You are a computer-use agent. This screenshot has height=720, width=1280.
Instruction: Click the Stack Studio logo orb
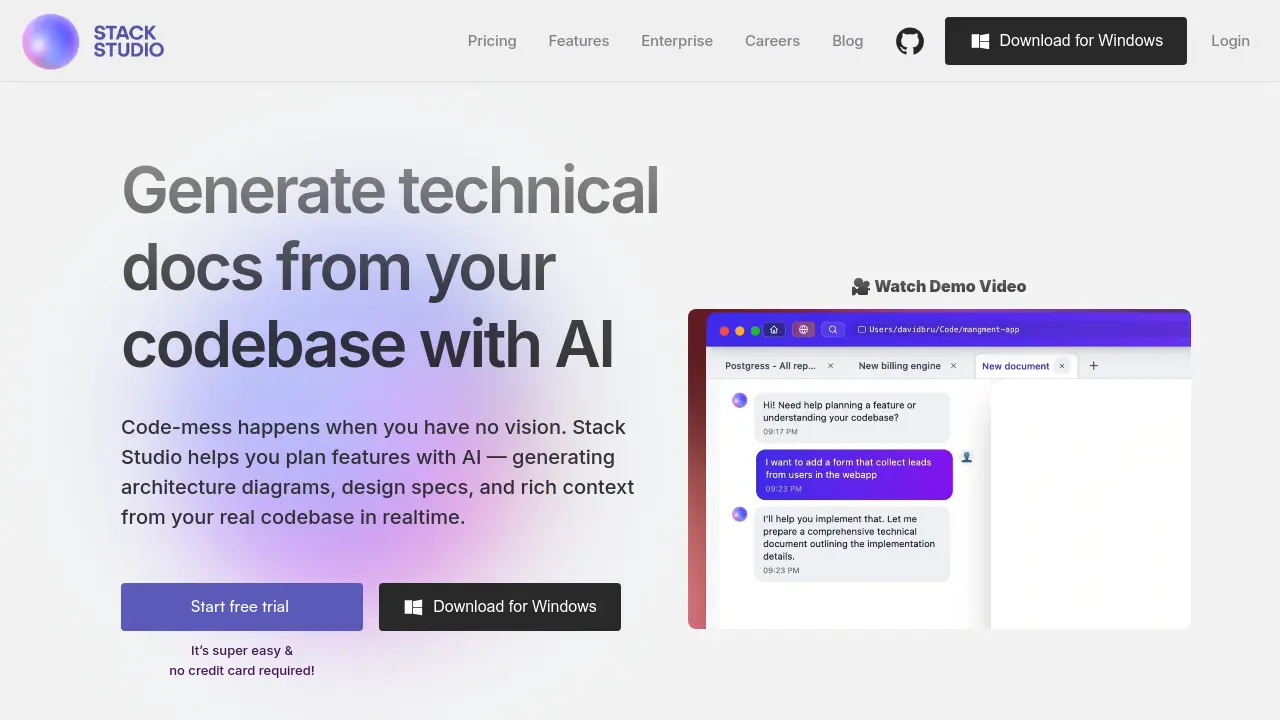tap(51, 41)
